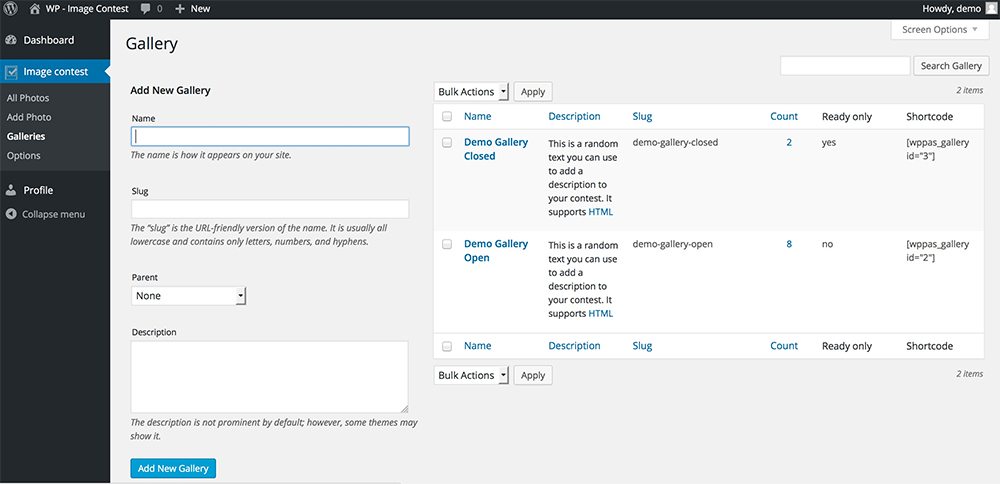This screenshot has height=484, width=1000.
Task: Click HTML link in Demo Gallery Open description
Action: pyautogui.click(x=600, y=314)
